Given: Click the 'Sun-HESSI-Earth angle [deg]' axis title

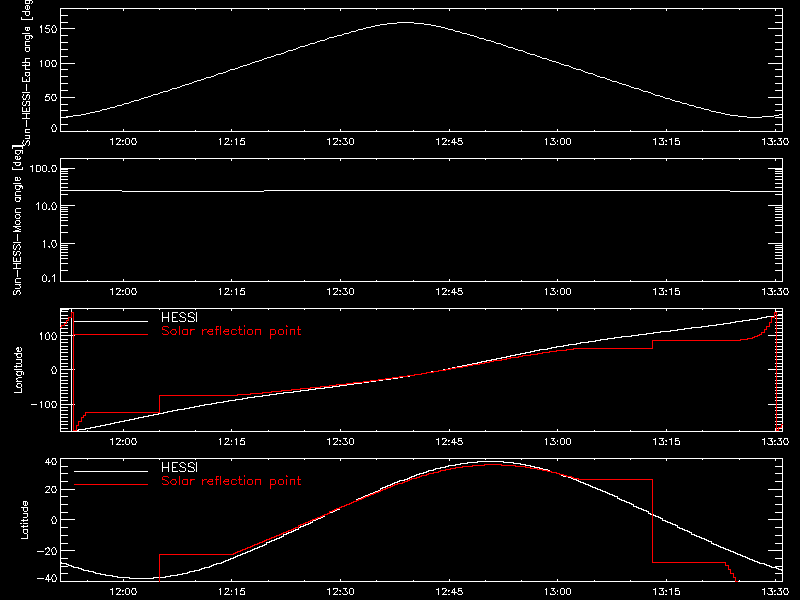Looking at the screenshot, I should 27,72.
